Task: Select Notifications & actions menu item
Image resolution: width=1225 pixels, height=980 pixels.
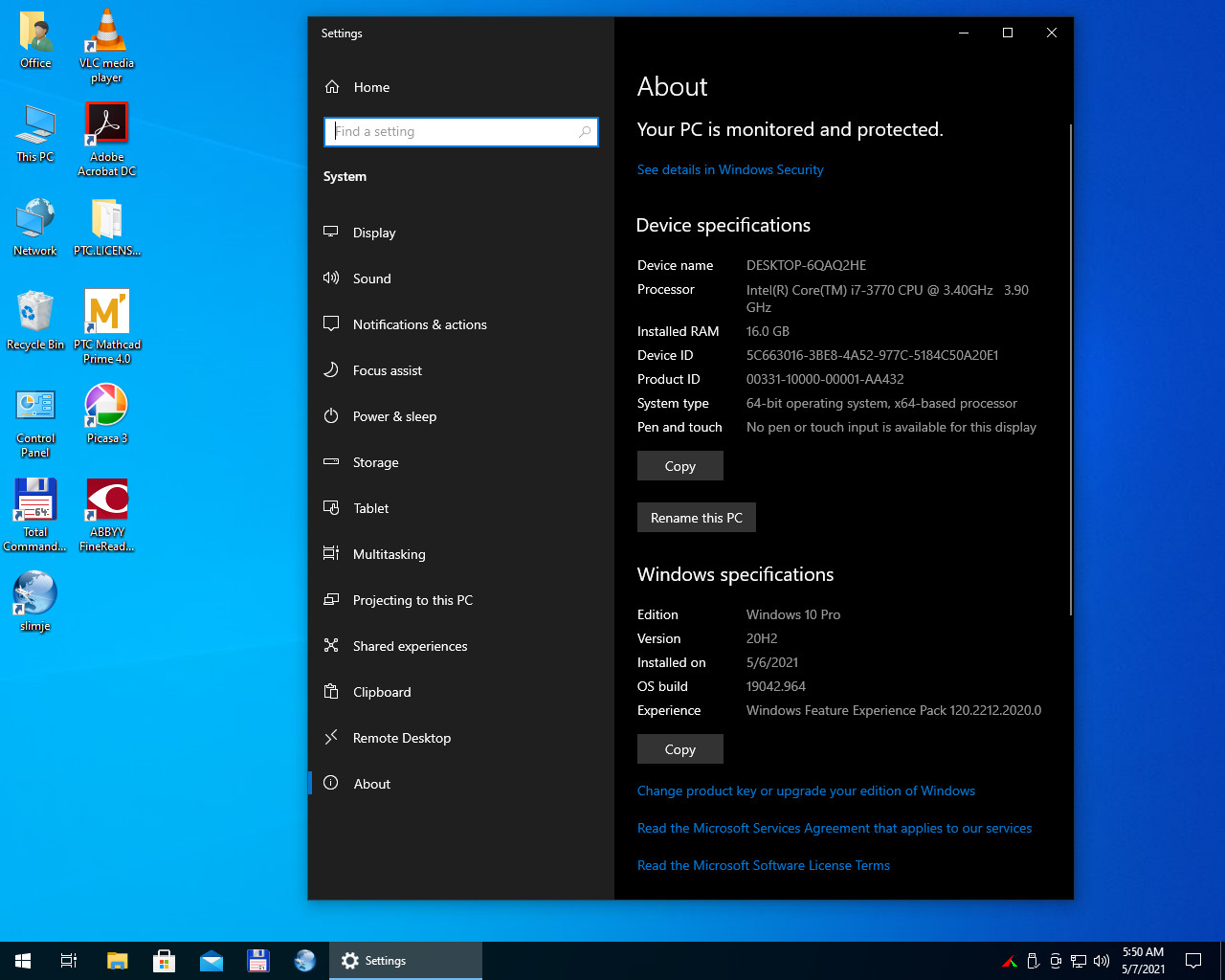Action: click(x=419, y=324)
